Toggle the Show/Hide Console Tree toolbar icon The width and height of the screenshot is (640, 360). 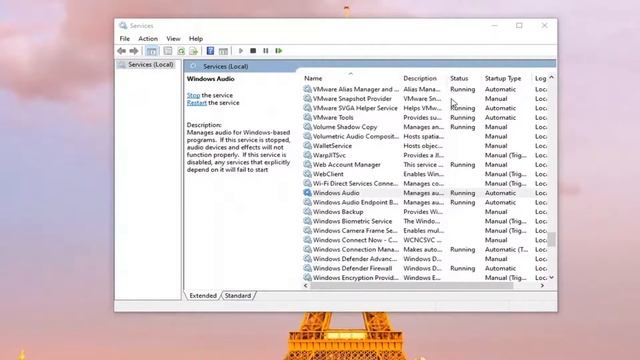click(151, 51)
